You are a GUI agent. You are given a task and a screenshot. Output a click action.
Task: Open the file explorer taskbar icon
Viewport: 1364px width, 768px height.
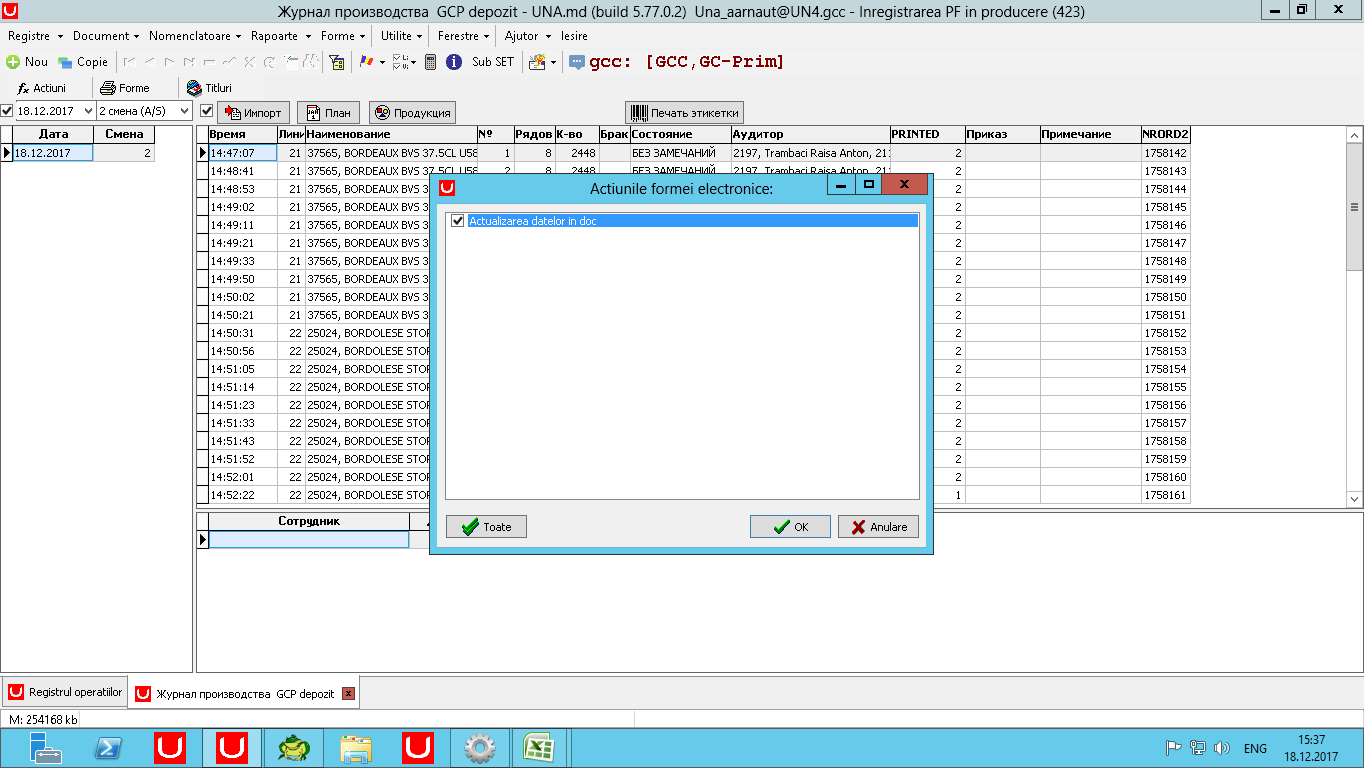(x=355, y=748)
